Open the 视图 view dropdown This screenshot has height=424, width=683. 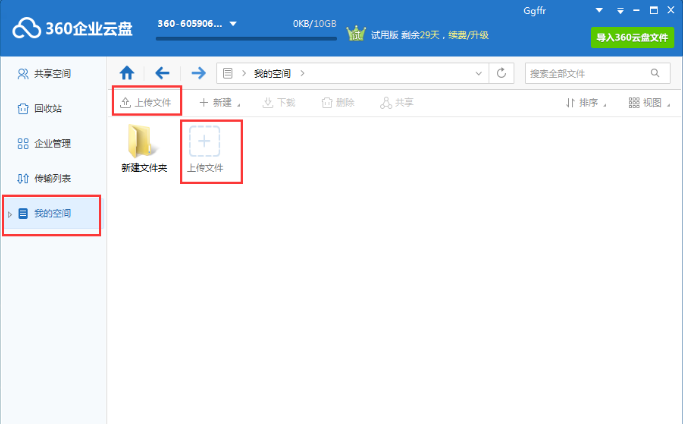tap(649, 103)
